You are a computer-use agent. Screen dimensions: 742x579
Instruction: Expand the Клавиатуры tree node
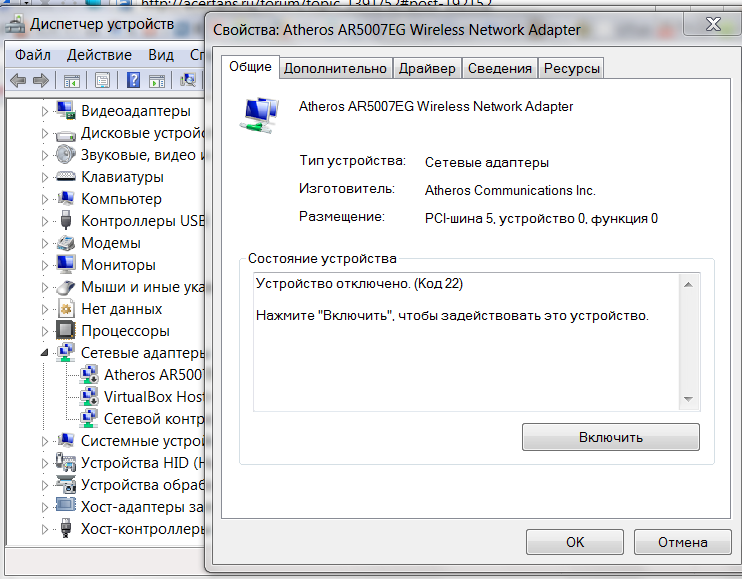(45, 177)
